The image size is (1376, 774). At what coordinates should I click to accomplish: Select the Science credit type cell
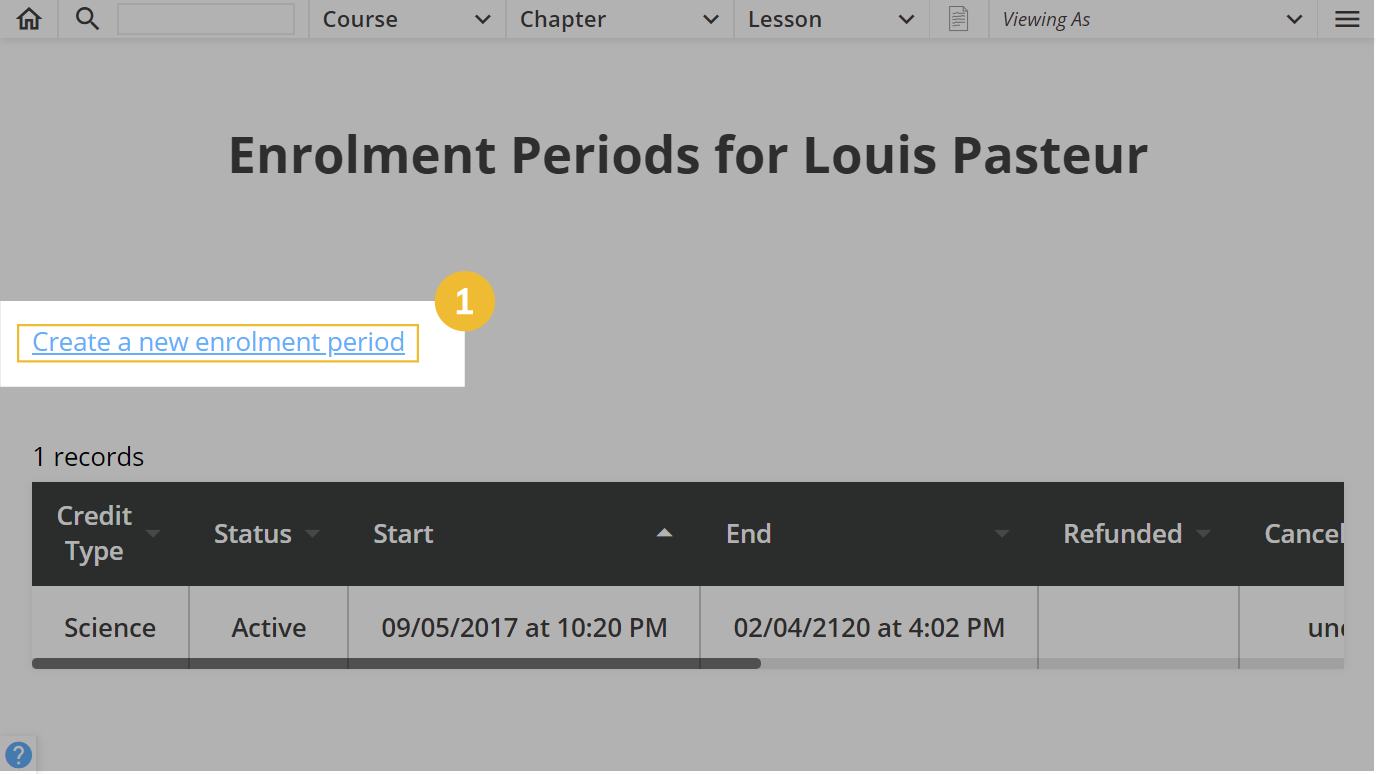(x=110, y=628)
